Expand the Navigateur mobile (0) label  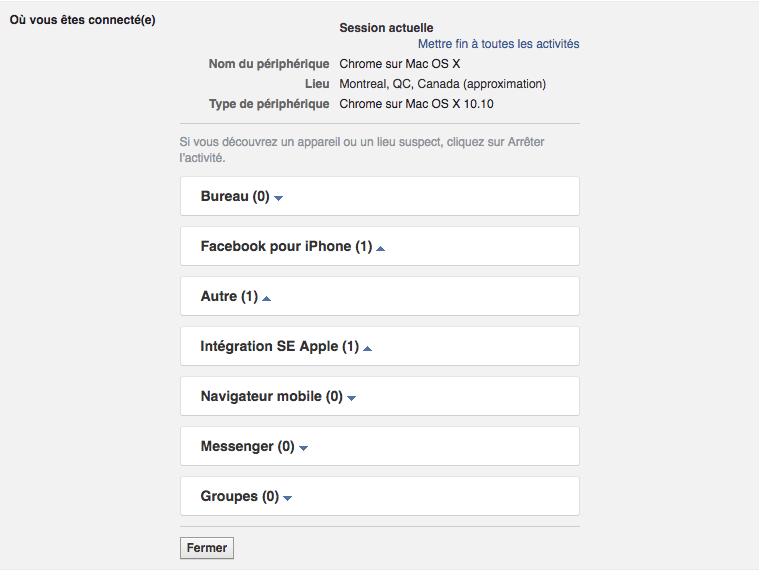tap(271, 397)
